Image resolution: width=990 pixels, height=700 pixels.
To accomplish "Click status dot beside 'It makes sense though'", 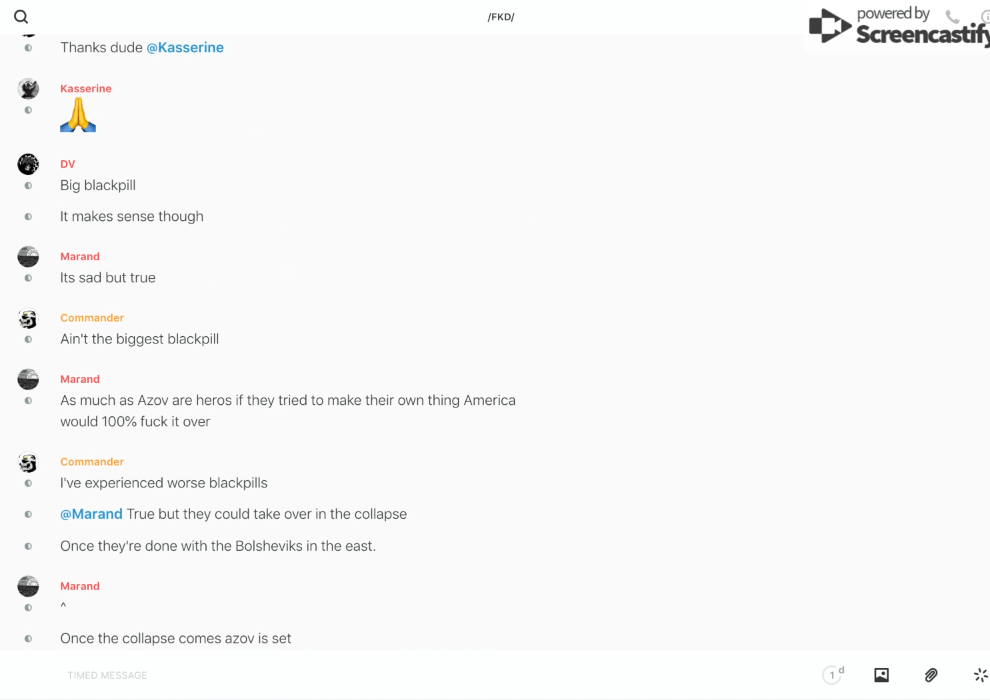I will [x=28, y=217].
